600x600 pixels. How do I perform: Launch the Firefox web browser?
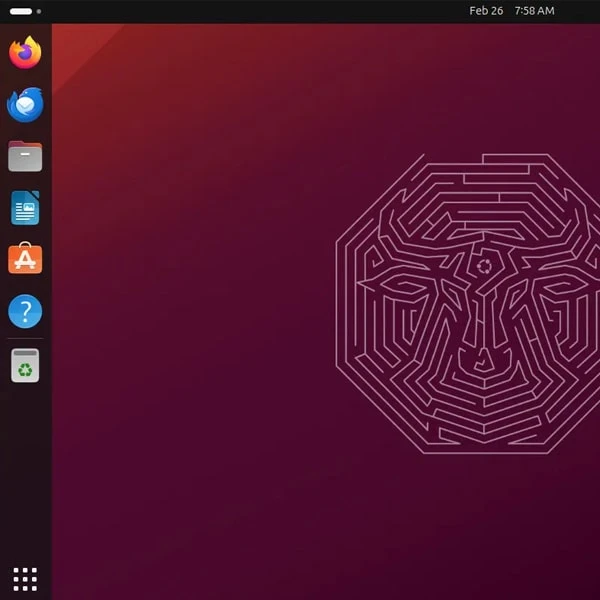[x=25, y=52]
